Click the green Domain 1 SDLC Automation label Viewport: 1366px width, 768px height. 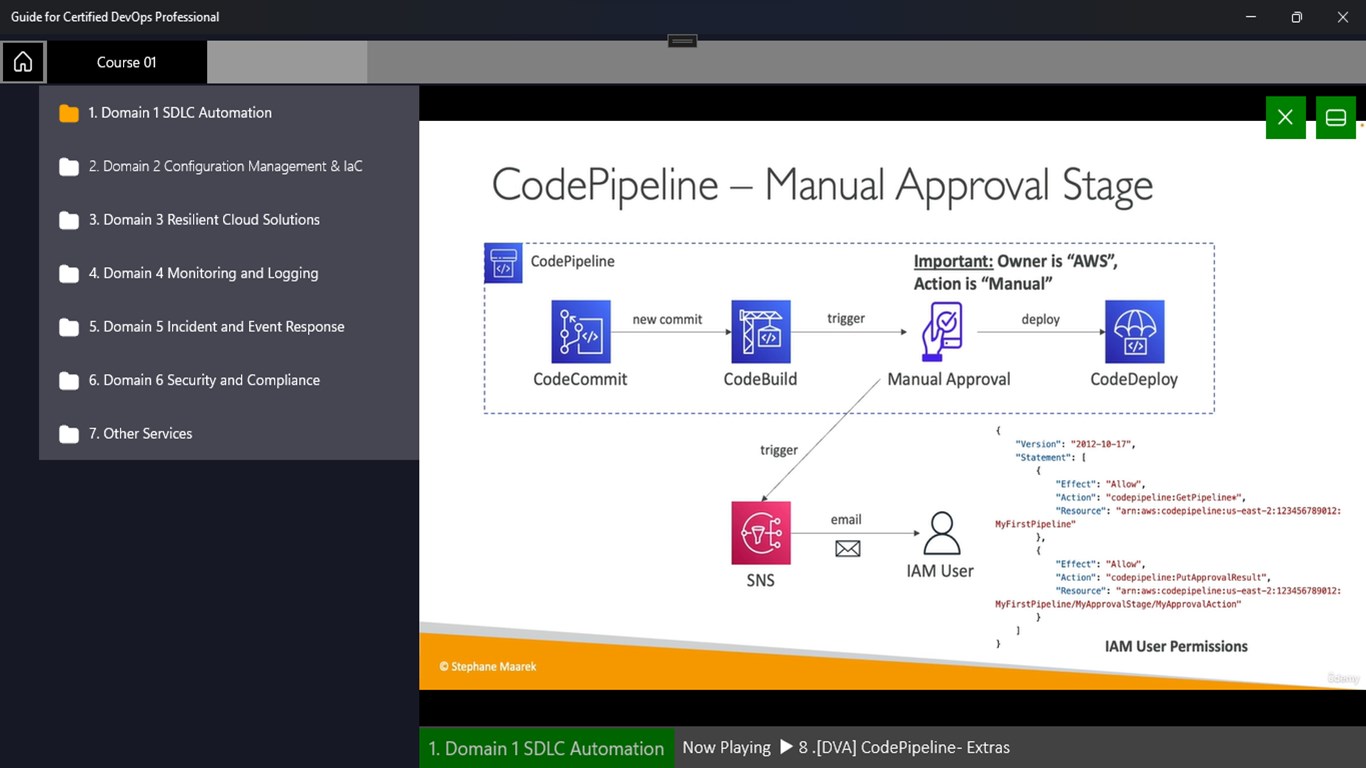546,748
